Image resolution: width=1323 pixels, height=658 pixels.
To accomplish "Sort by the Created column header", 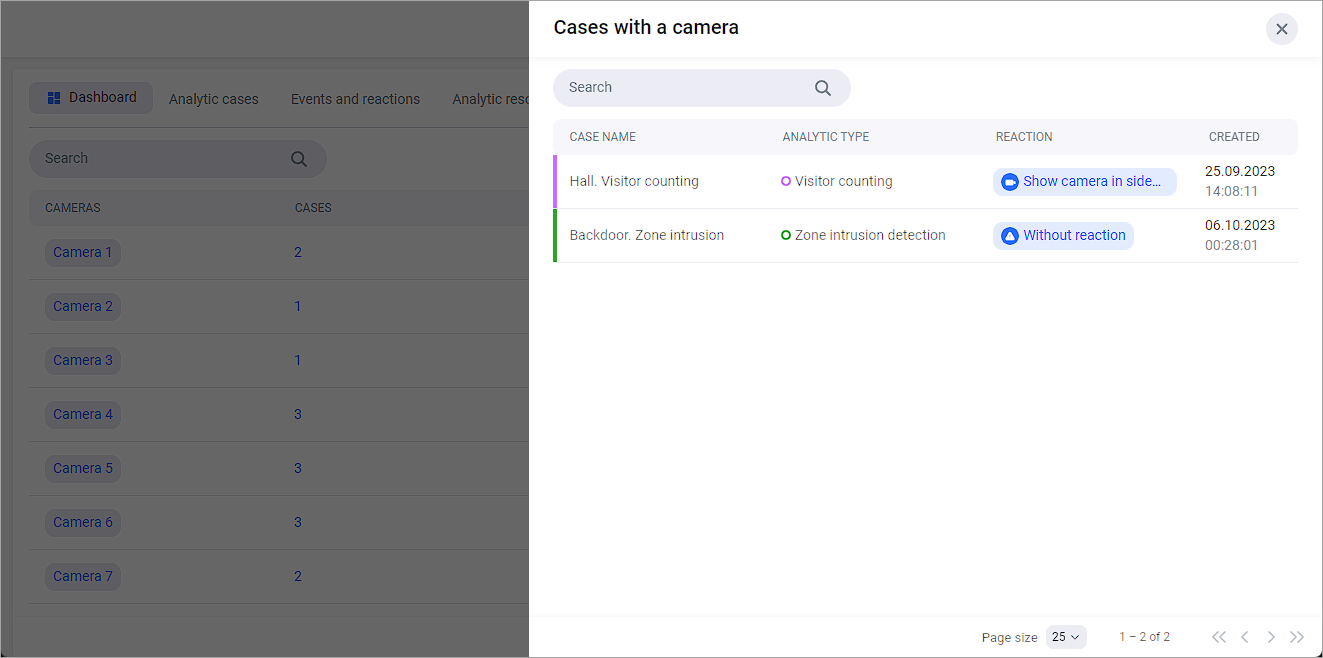I will click(x=1233, y=137).
